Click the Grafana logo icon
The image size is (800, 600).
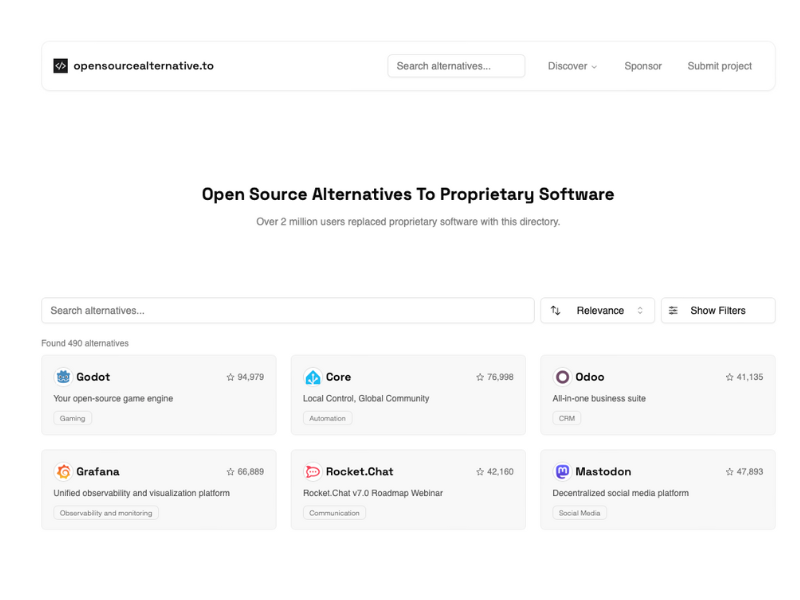(63, 472)
